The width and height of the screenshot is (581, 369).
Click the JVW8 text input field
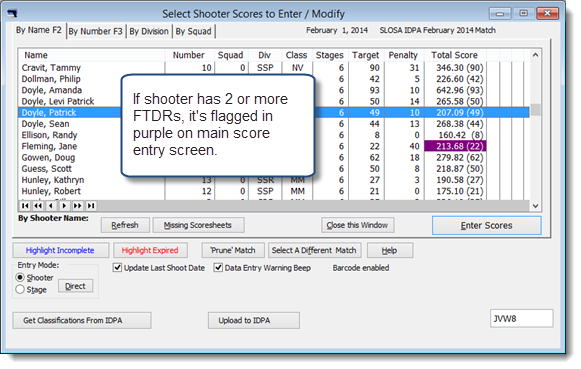(521, 319)
